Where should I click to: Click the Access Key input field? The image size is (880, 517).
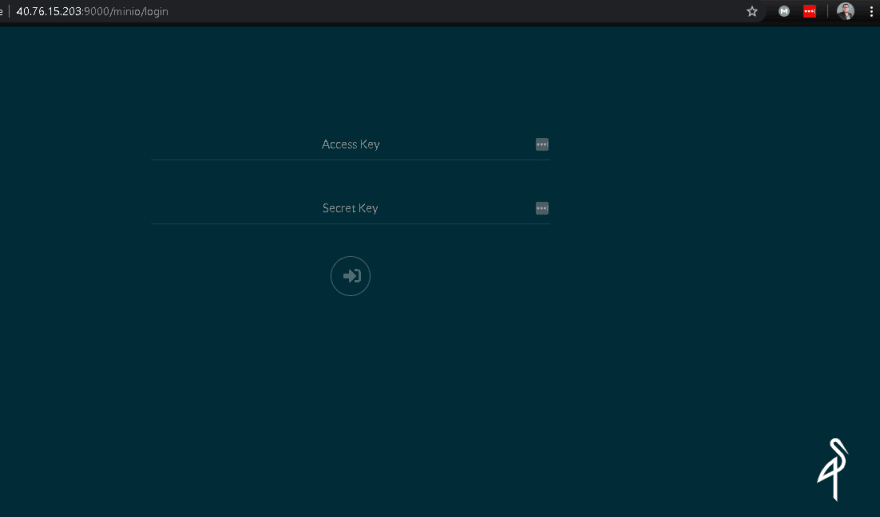click(x=350, y=145)
